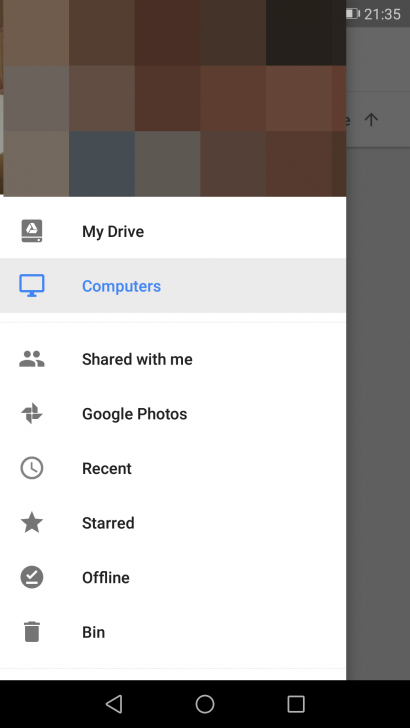The image size is (410, 728).
Task: Tap the Android back button
Action: coord(114,704)
